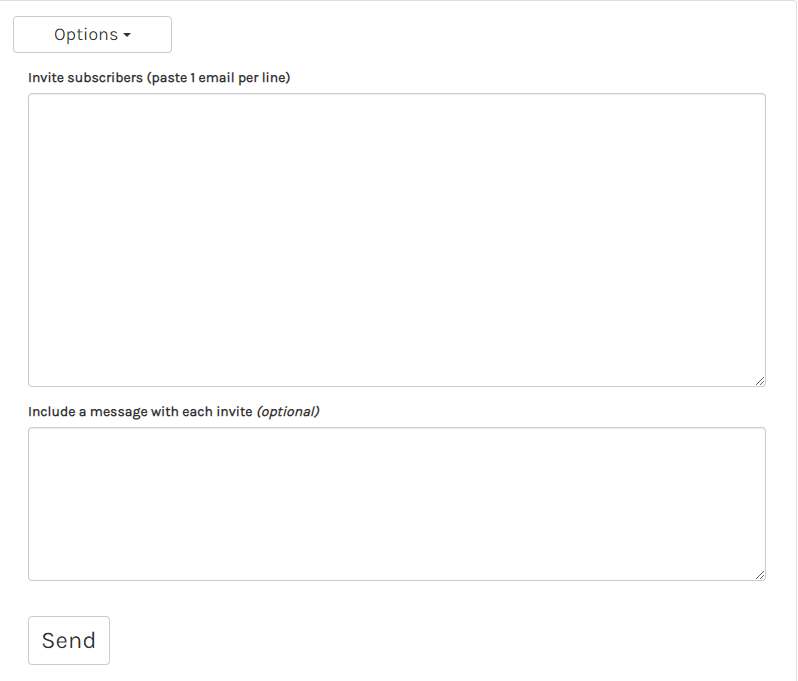Click the word 'Send' on the button

click(x=69, y=641)
